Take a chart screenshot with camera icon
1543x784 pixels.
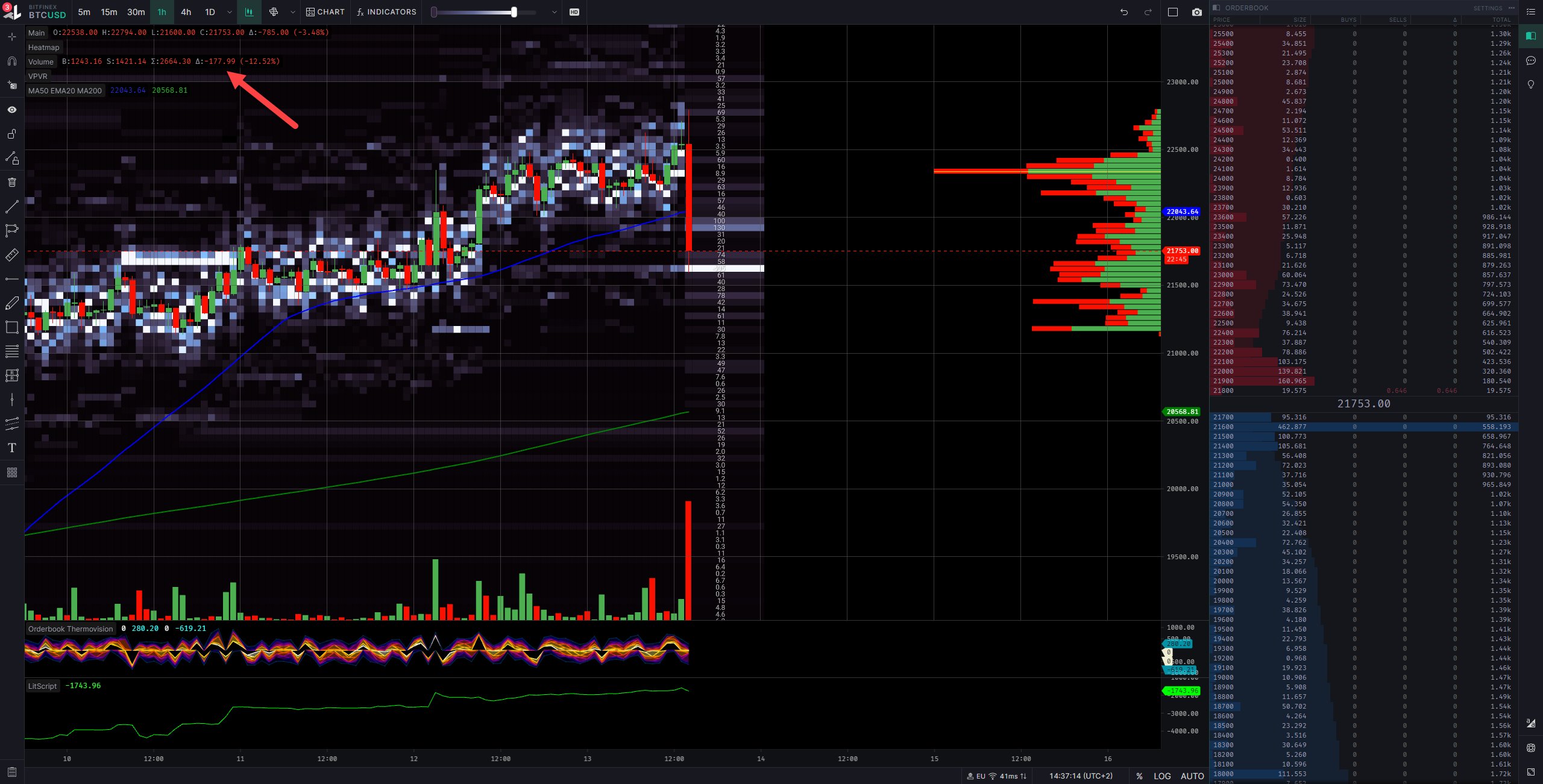coord(1197,11)
